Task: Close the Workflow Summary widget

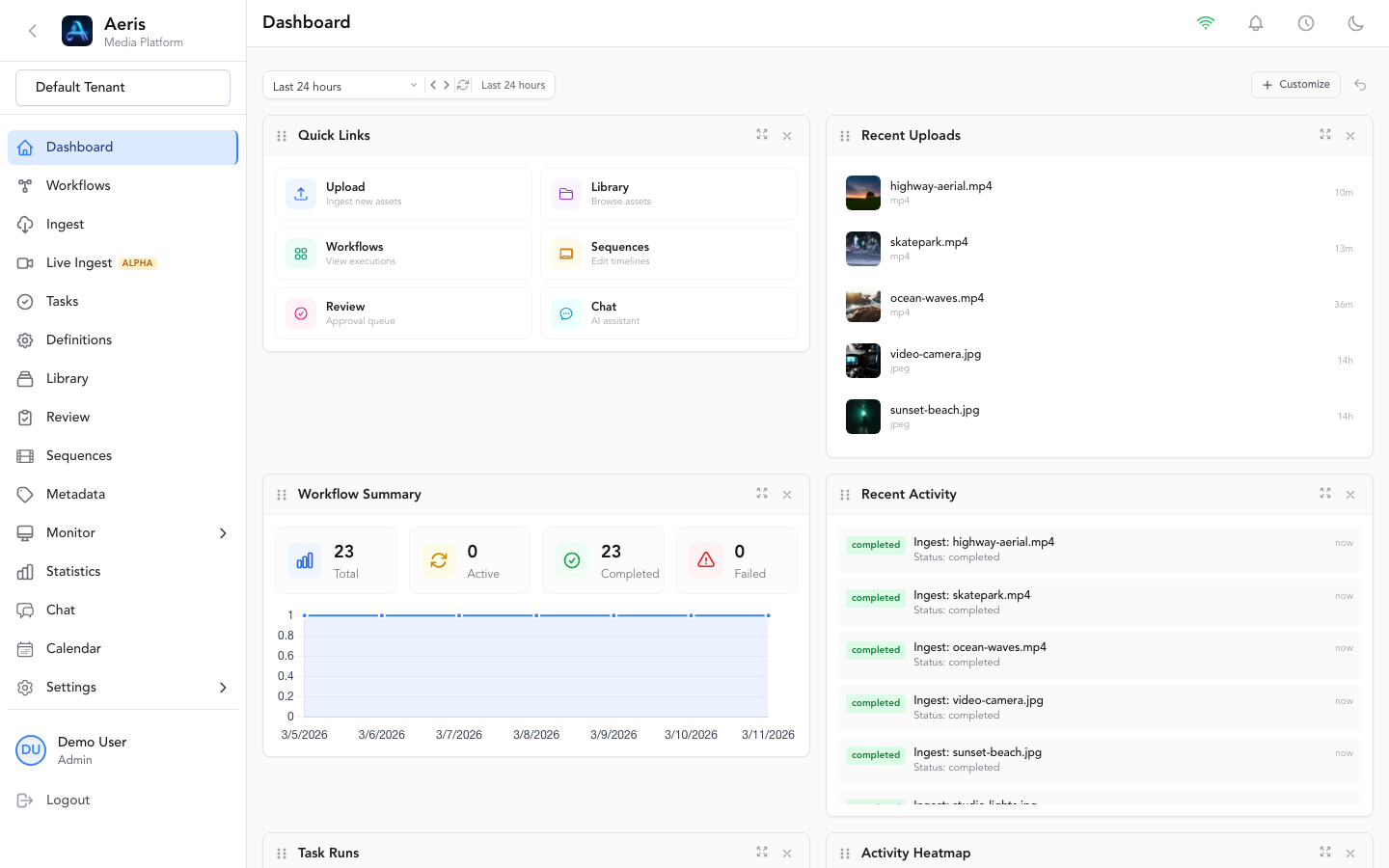Action: click(787, 495)
